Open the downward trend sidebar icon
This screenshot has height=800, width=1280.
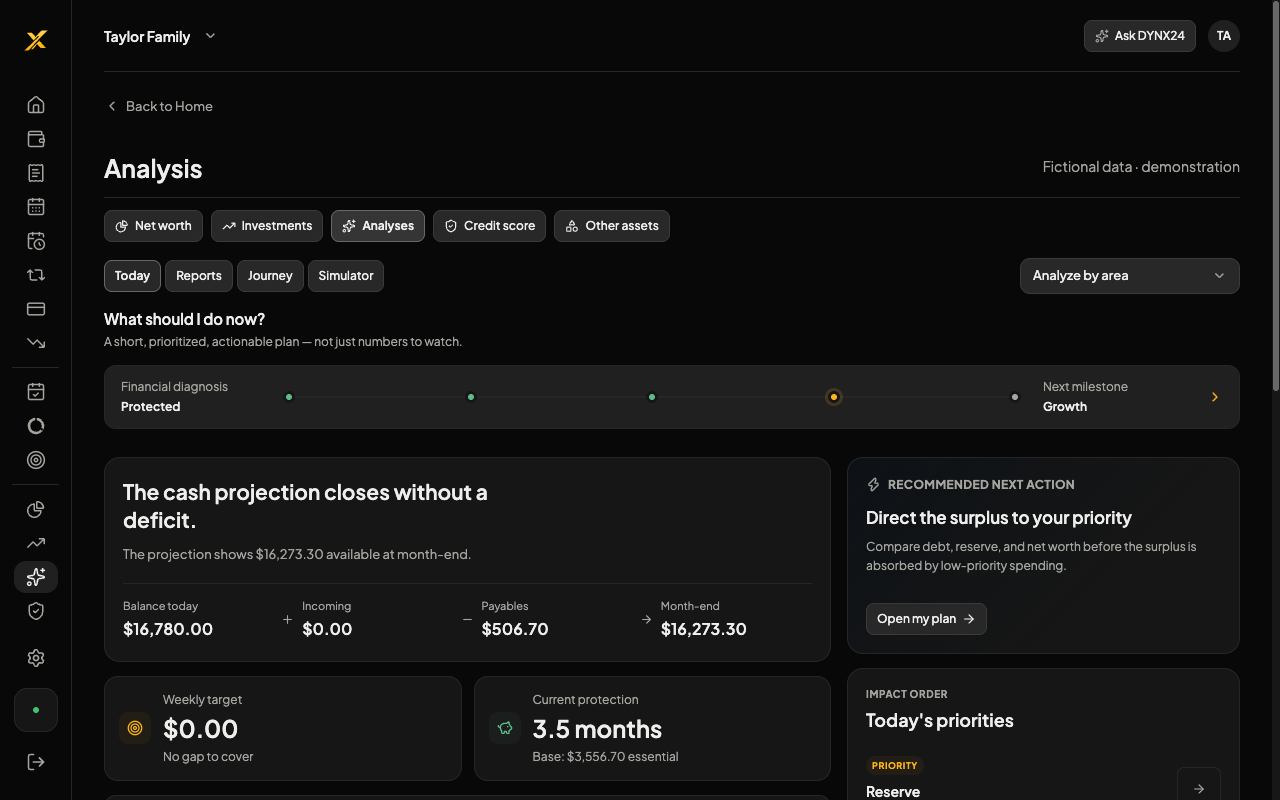click(36, 343)
